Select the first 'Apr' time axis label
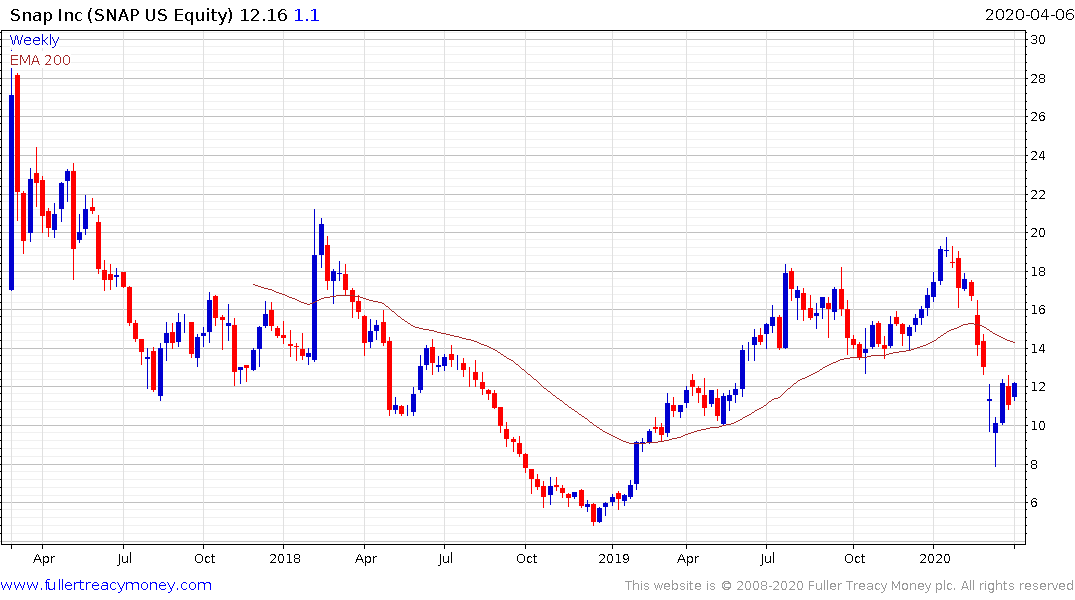Image resolution: width=1075 pixels, height=600 pixels. point(43,558)
